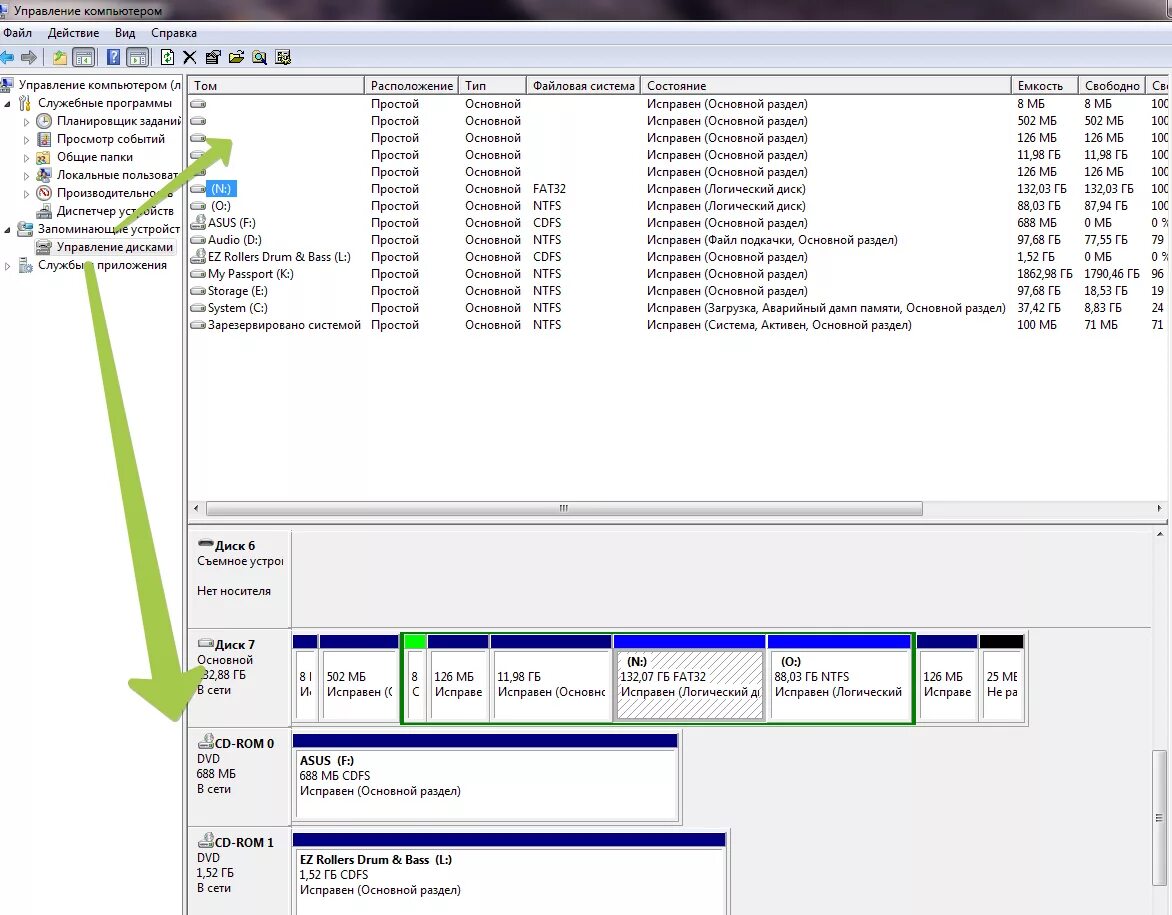Image resolution: width=1172 pixels, height=915 pixels.
Task: Click the Производительность tree icon
Action: point(44,193)
